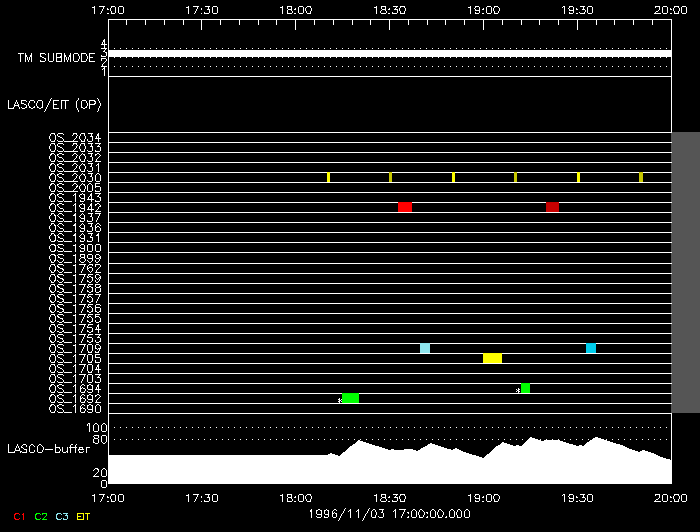Click the bright cyan block near 19:30
Image resolution: width=700 pixels, height=532 pixels.
coord(591,348)
